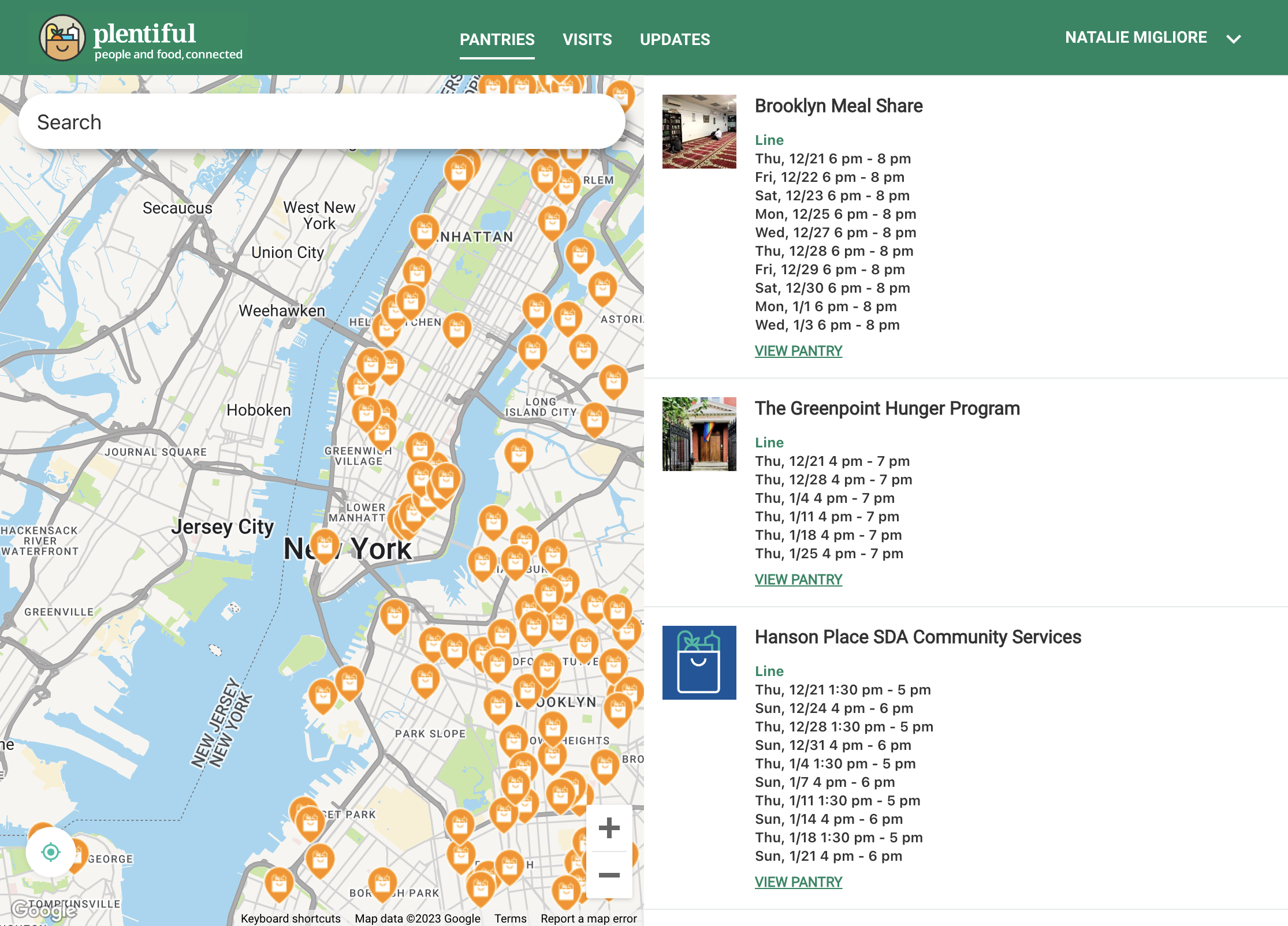Select Hanson Place SDA Community Services title
The image size is (1288, 926).
pyautogui.click(x=918, y=637)
